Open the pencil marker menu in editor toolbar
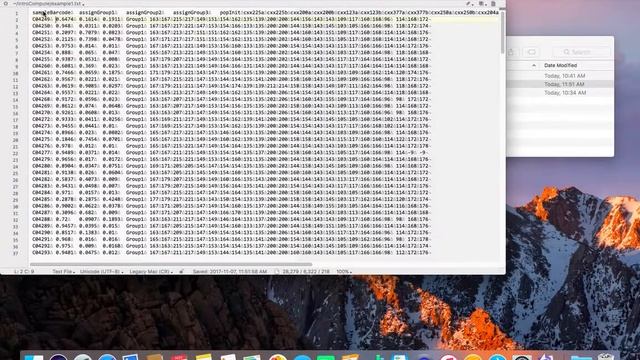This screenshot has height=360, width=640. tap(469, 4)
